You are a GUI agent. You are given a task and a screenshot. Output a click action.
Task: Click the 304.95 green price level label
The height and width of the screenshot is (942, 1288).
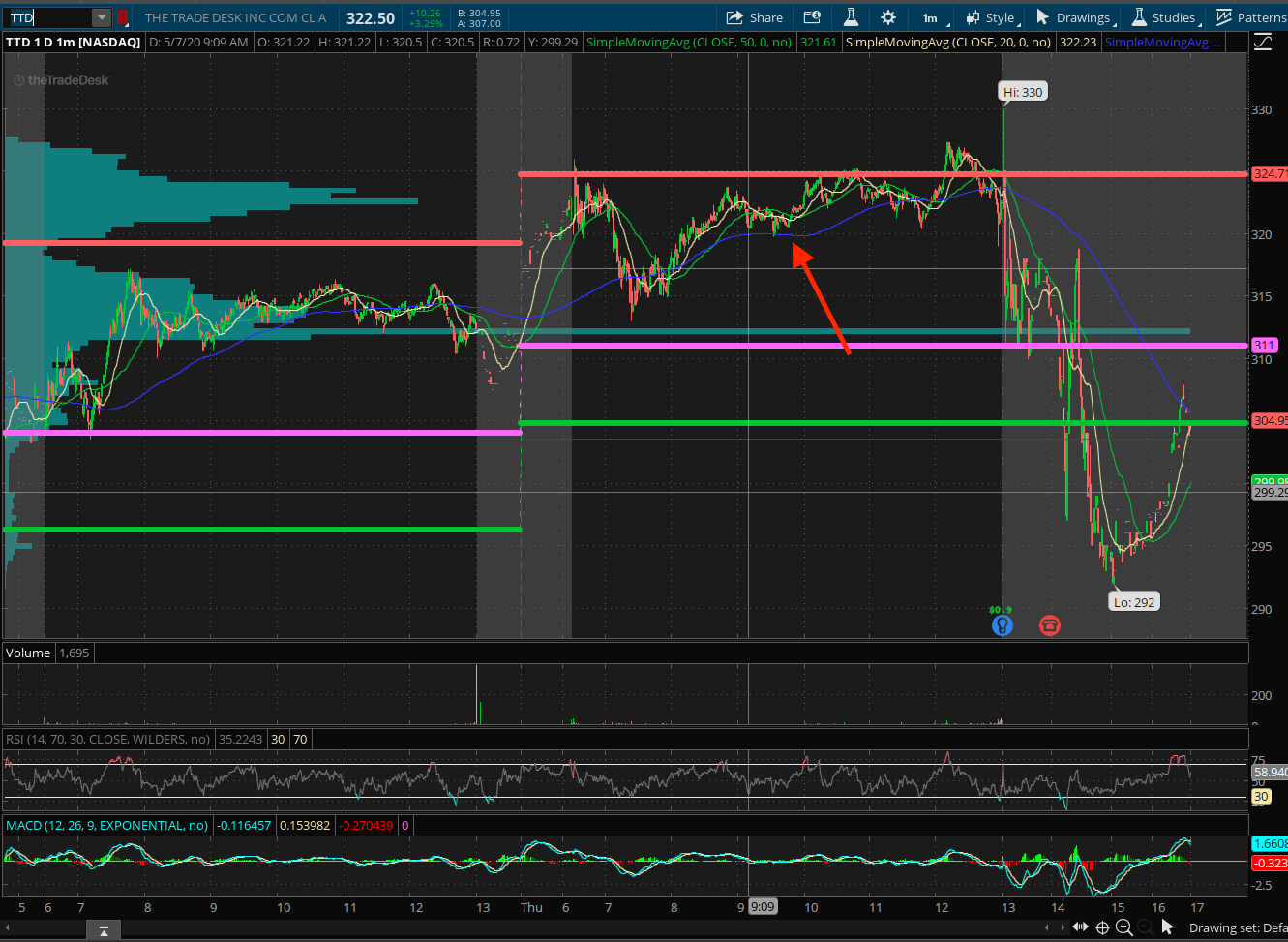coord(1269,420)
